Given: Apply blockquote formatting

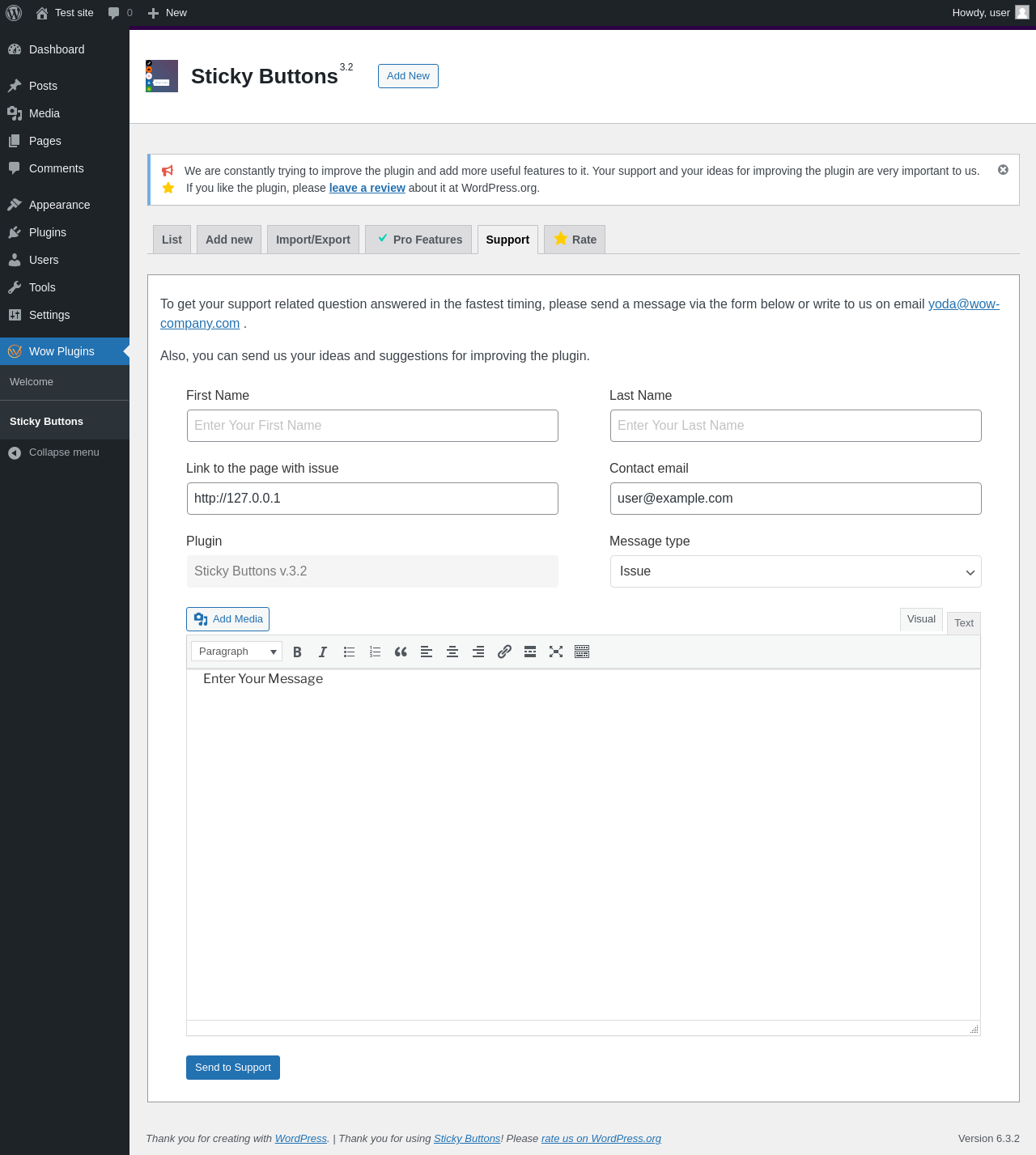Looking at the screenshot, I should tap(401, 652).
